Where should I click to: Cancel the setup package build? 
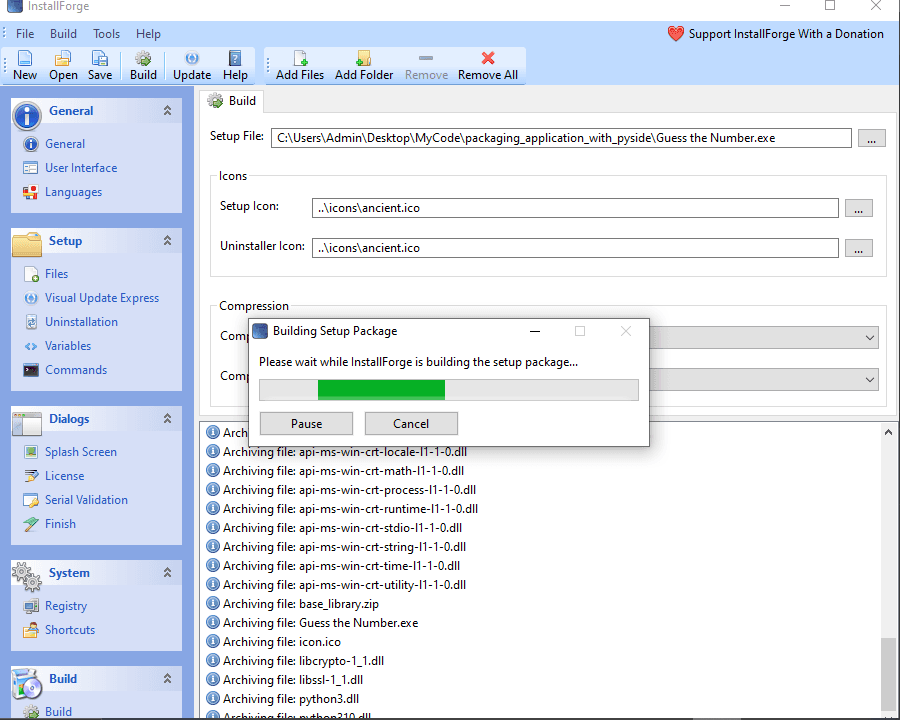pyautogui.click(x=411, y=423)
